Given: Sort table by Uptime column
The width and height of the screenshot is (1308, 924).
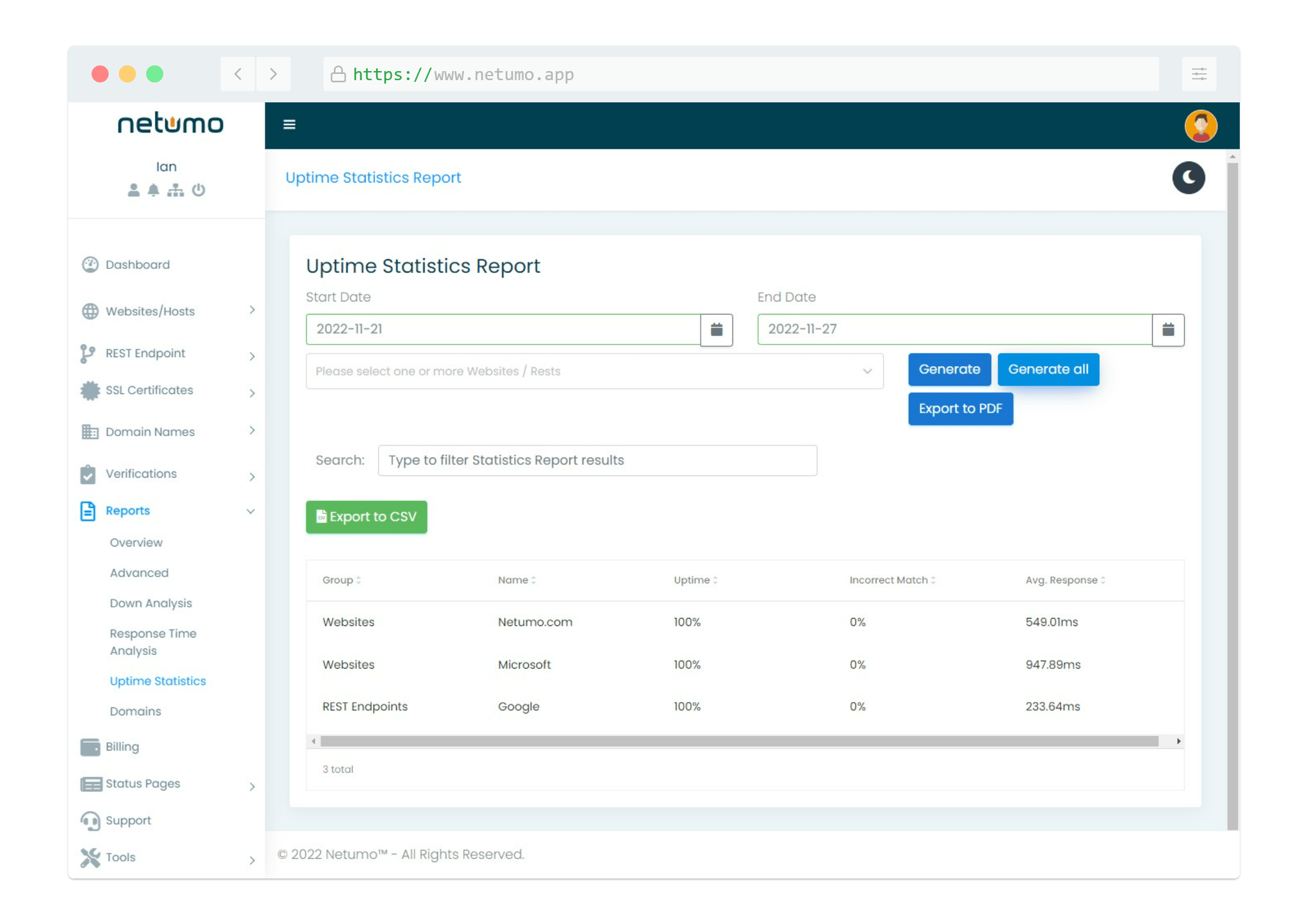Looking at the screenshot, I should (x=696, y=581).
